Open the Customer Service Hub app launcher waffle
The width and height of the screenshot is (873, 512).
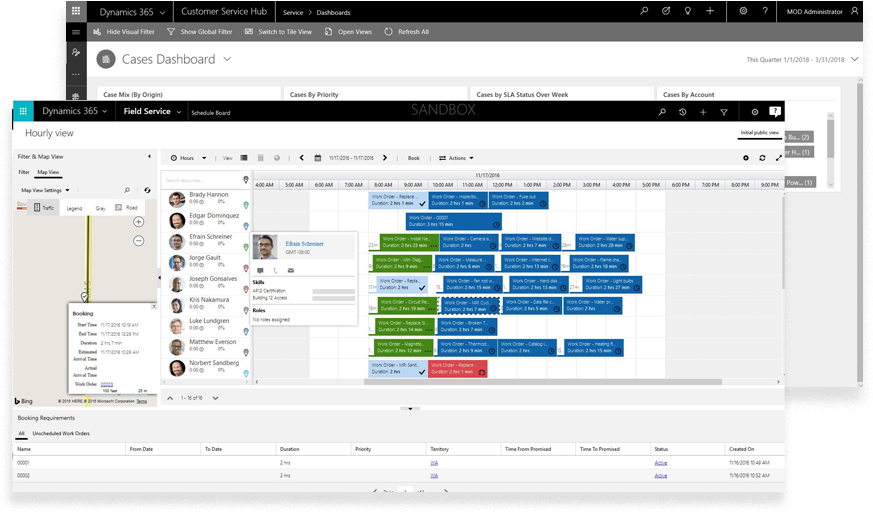pyautogui.click(x=76, y=11)
